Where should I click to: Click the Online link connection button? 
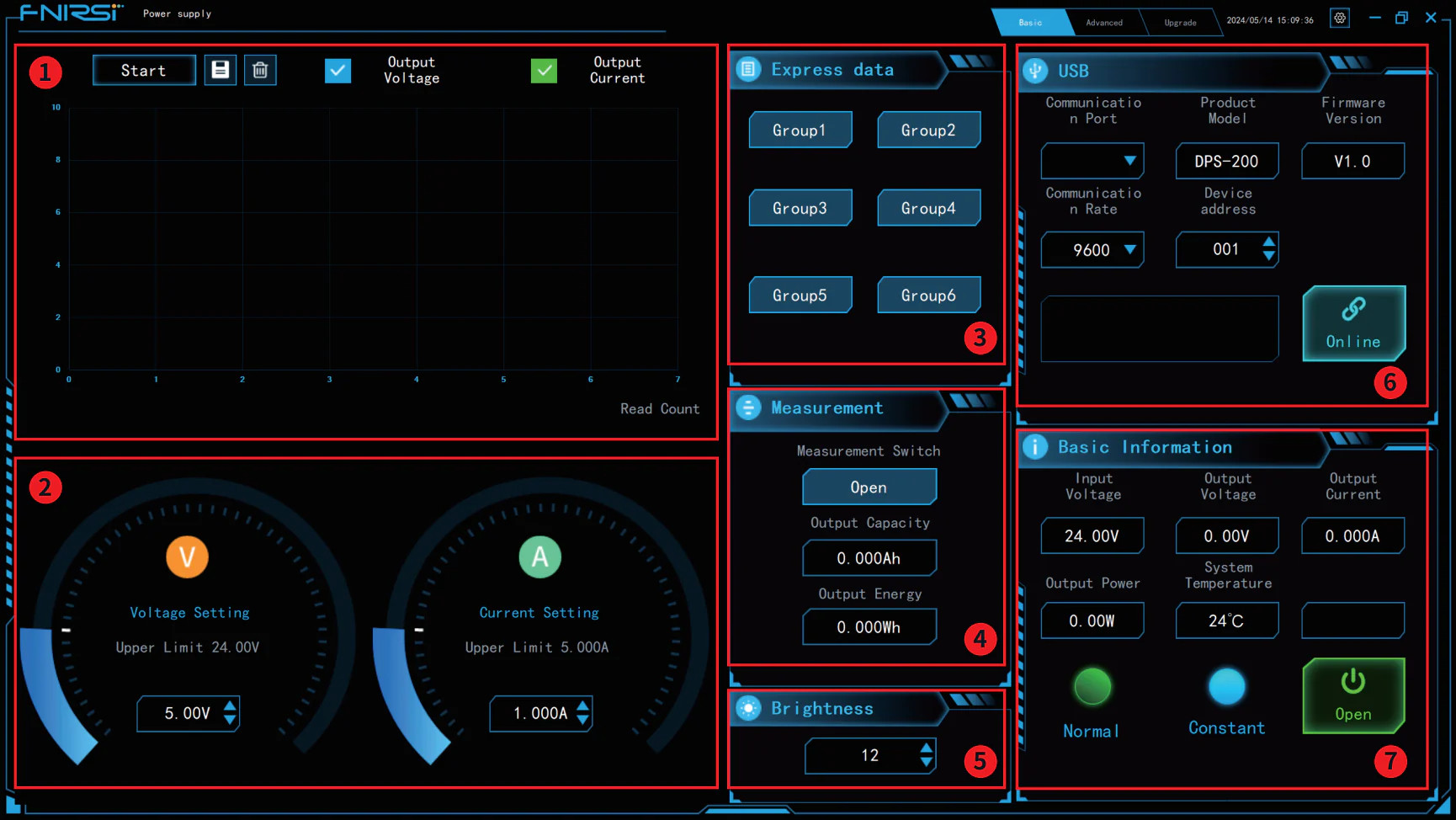point(1353,323)
